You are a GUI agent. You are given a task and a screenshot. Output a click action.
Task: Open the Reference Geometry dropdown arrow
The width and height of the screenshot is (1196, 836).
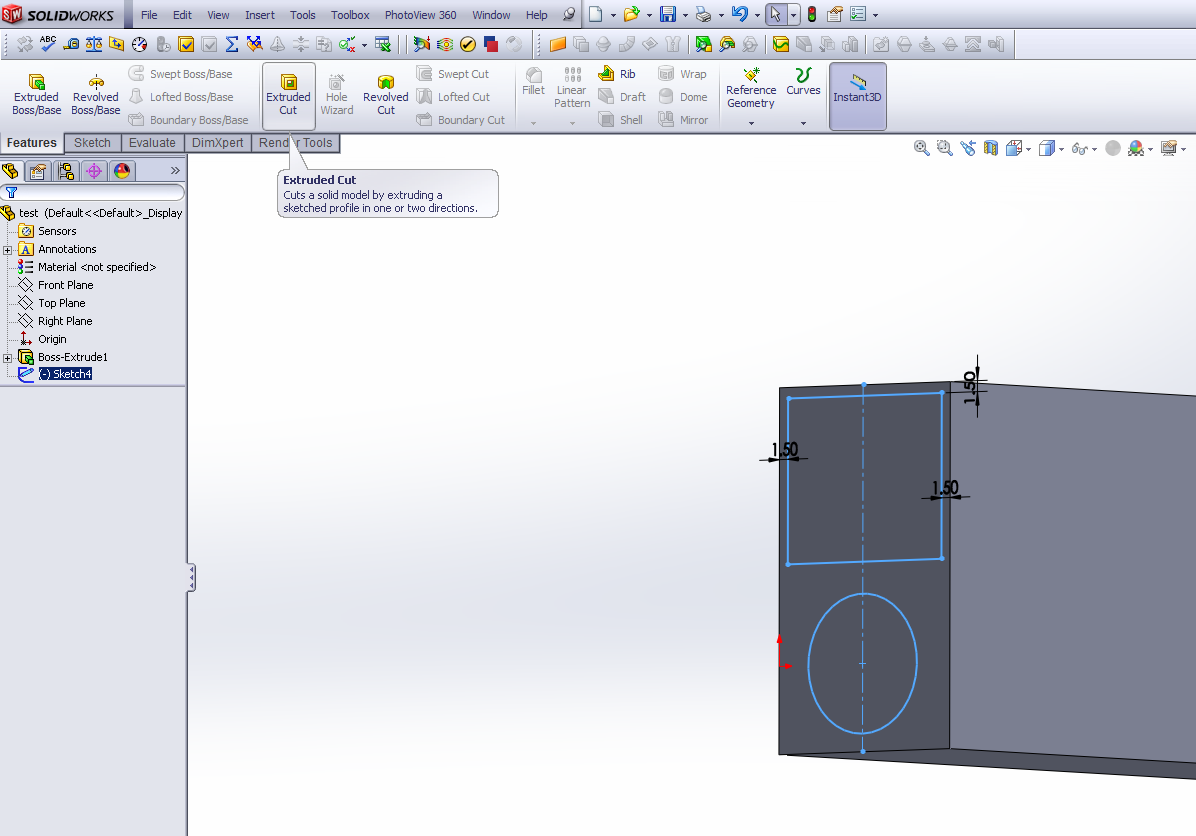(x=751, y=123)
